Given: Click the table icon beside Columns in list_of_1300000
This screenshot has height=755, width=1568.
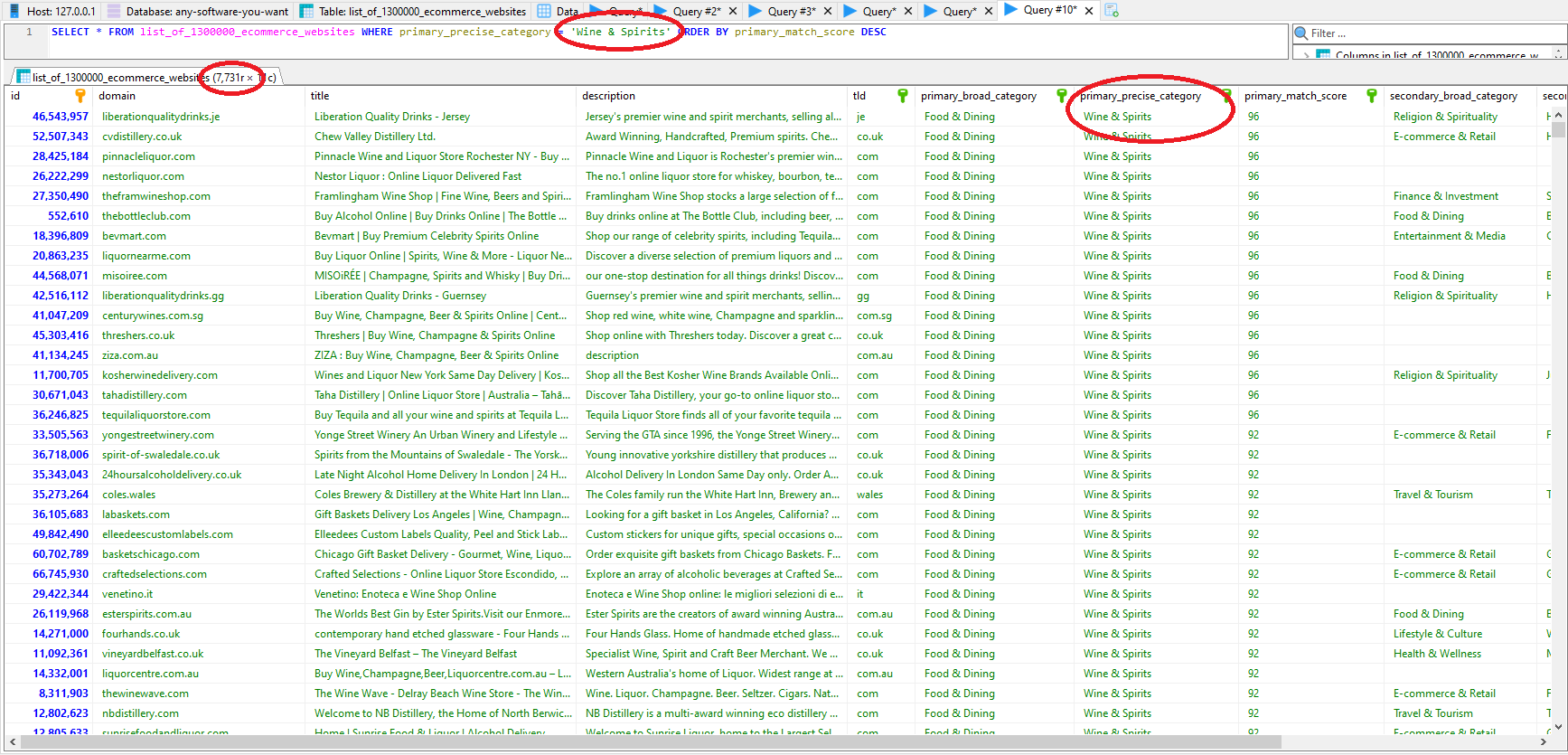Looking at the screenshot, I should point(1323,55).
